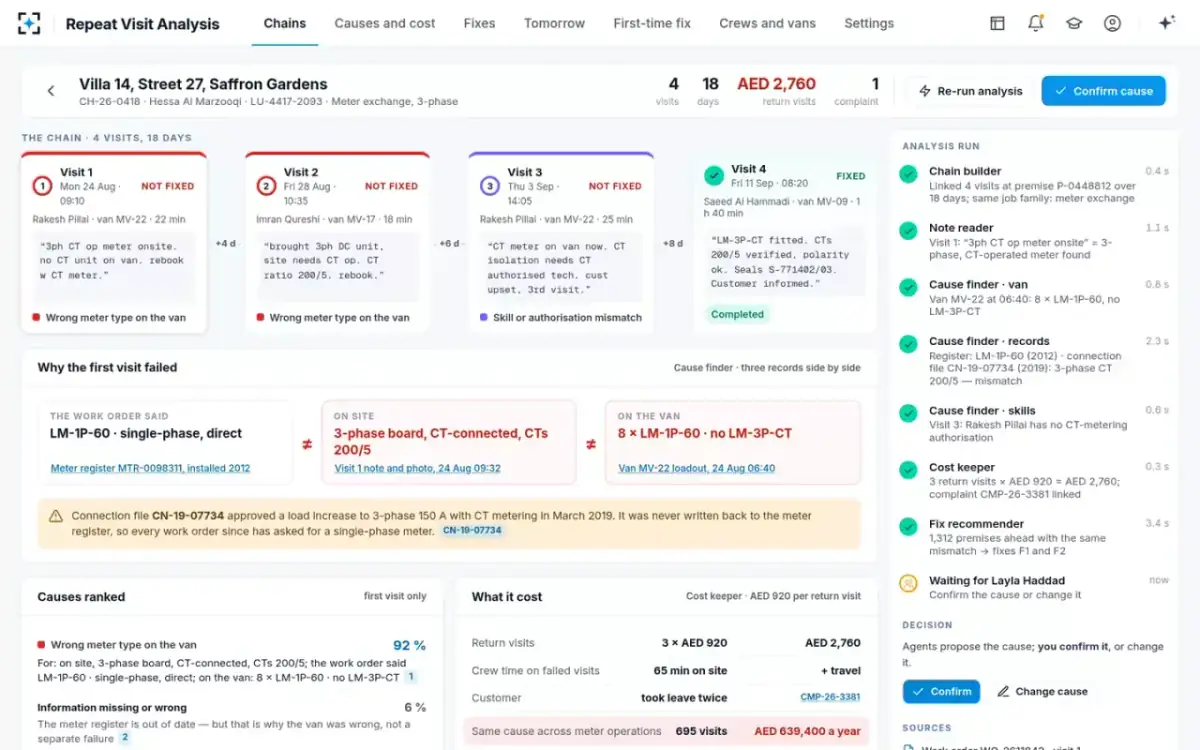Open the Fixes tab
Image resolution: width=1200 pixels, height=750 pixels.
(x=479, y=23)
